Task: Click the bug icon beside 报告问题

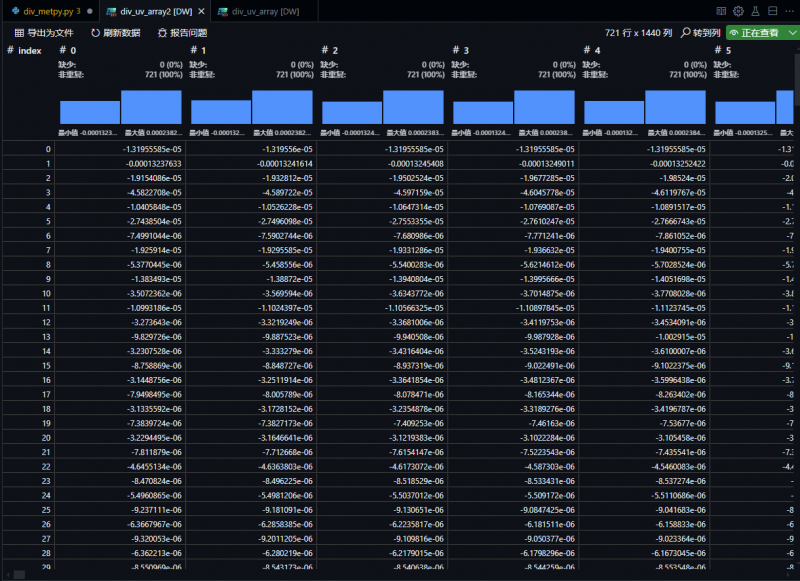Action: click(162, 33)
